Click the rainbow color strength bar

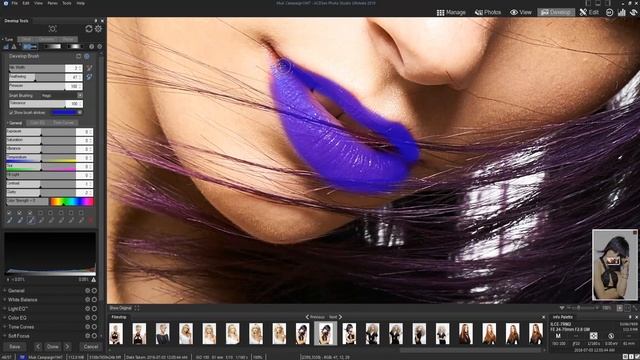point(71,201)
